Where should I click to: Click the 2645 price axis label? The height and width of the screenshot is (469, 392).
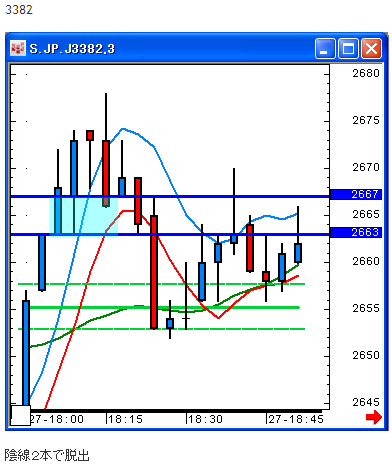coord(366,402)
